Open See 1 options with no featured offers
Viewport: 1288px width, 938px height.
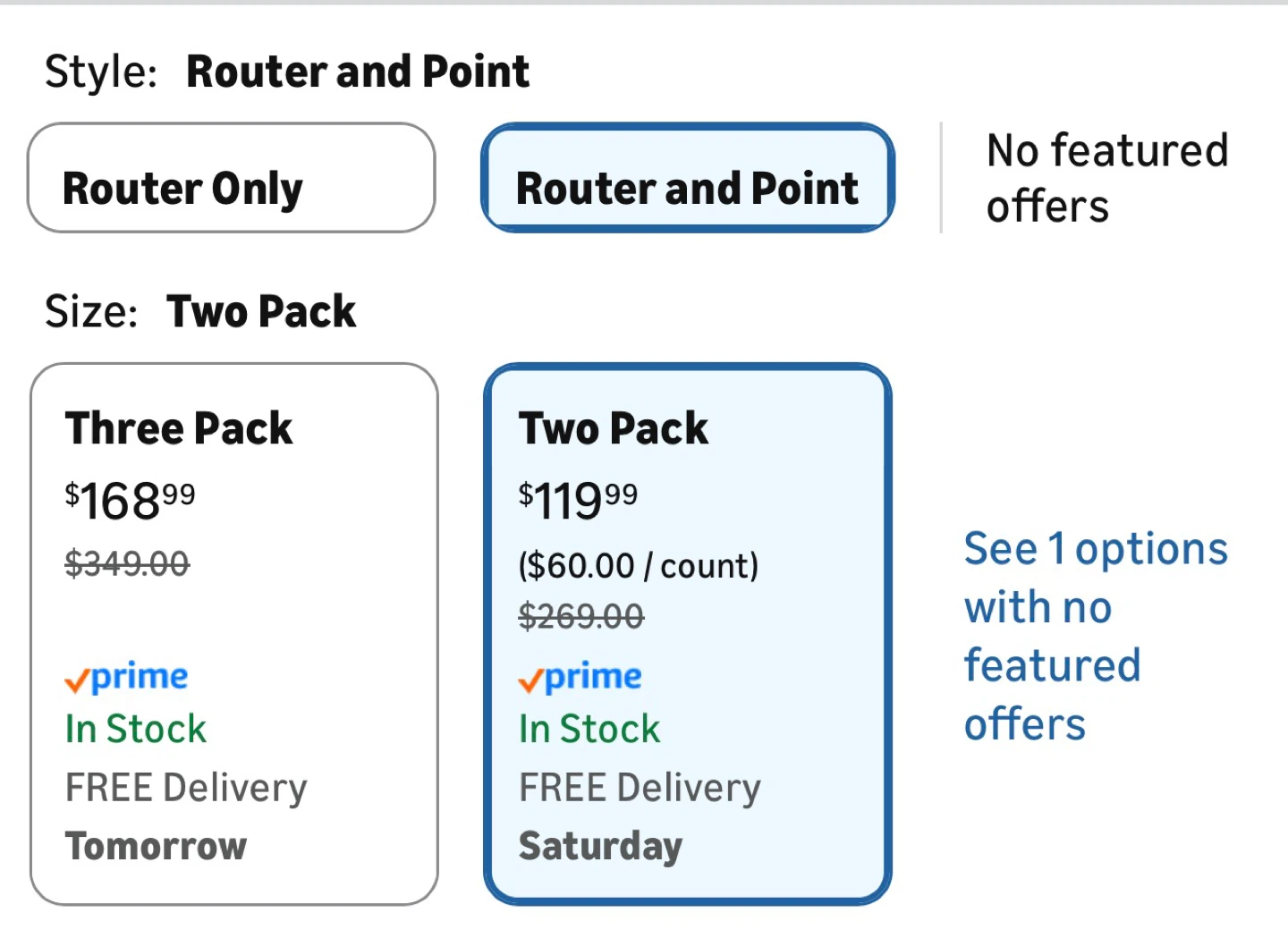(1096, 636)
